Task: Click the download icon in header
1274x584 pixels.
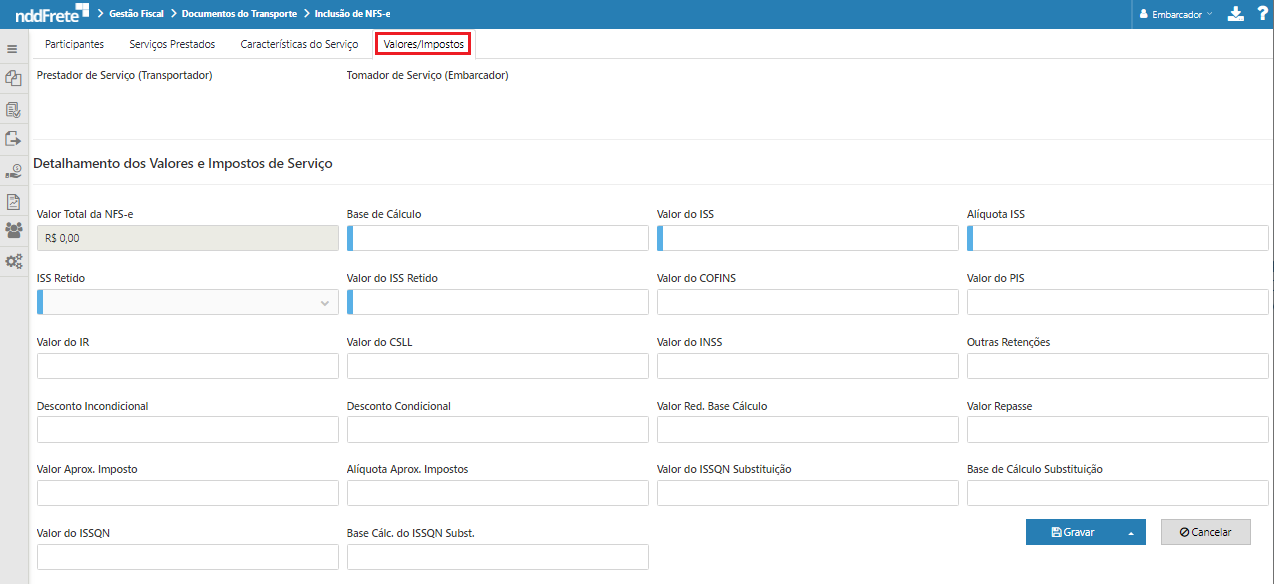Action: click(1235, 14)
